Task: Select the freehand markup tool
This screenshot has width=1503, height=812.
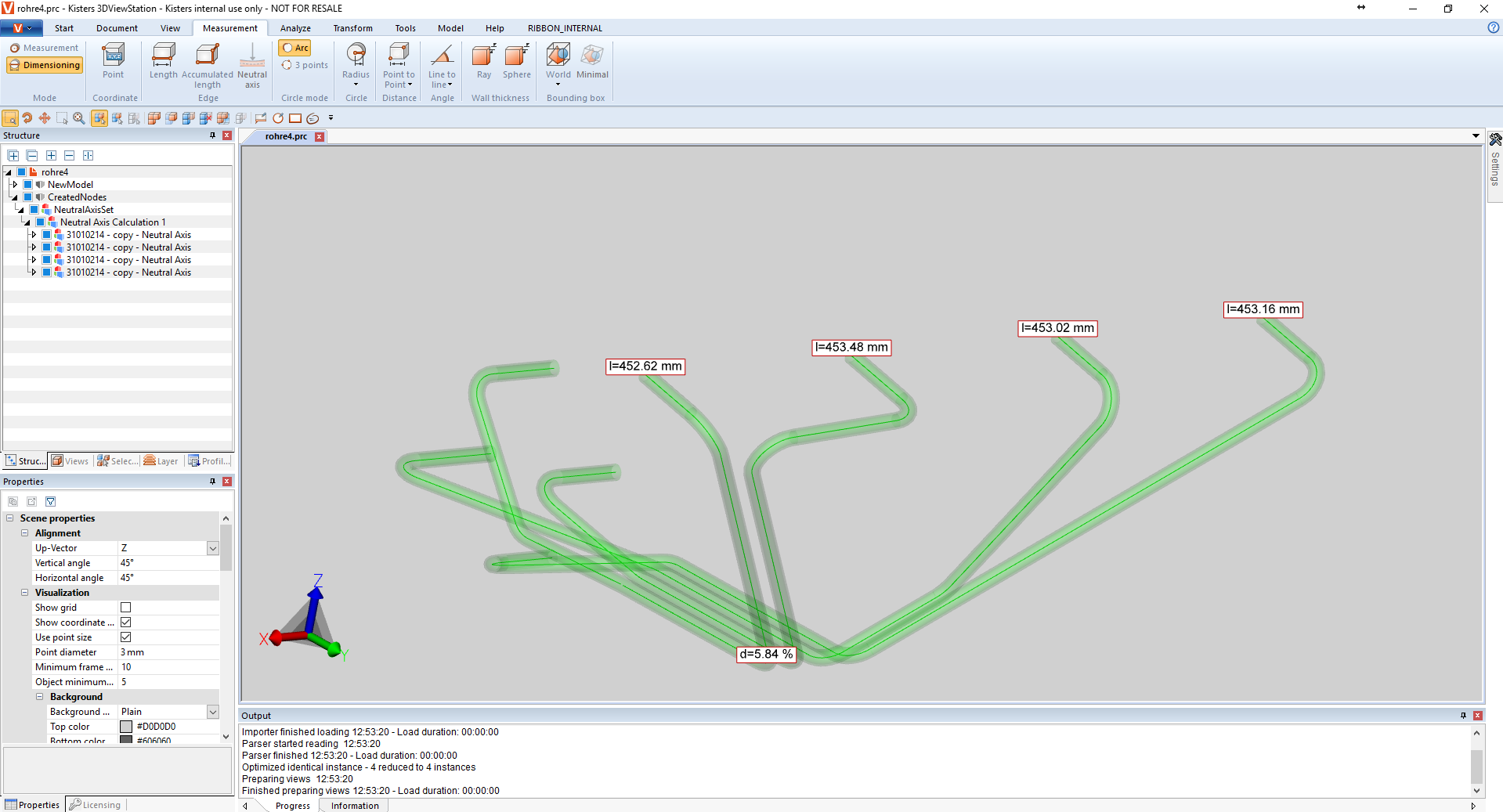Action: point(313,118)
